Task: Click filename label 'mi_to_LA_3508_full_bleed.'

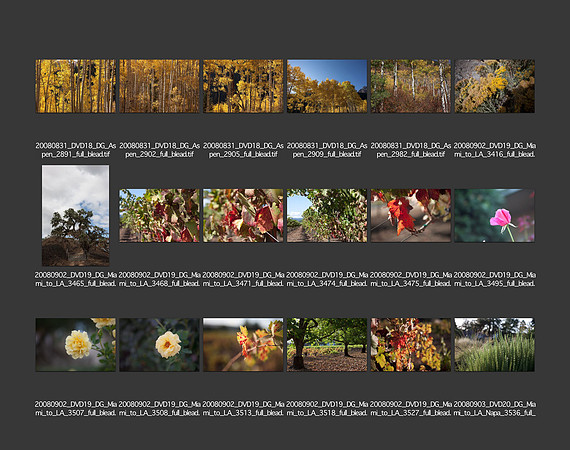Action: [x=160, y=413]
